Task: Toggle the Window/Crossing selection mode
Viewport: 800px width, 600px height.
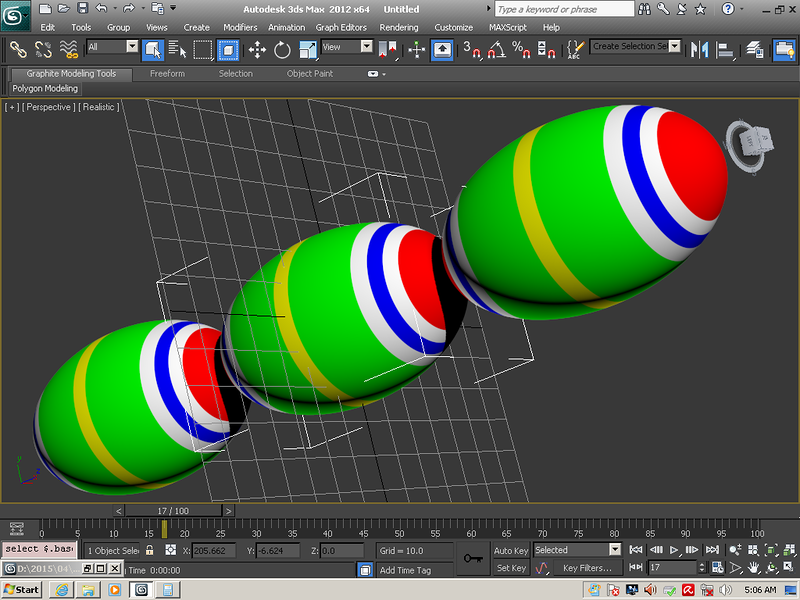Action: coord(229,49)
